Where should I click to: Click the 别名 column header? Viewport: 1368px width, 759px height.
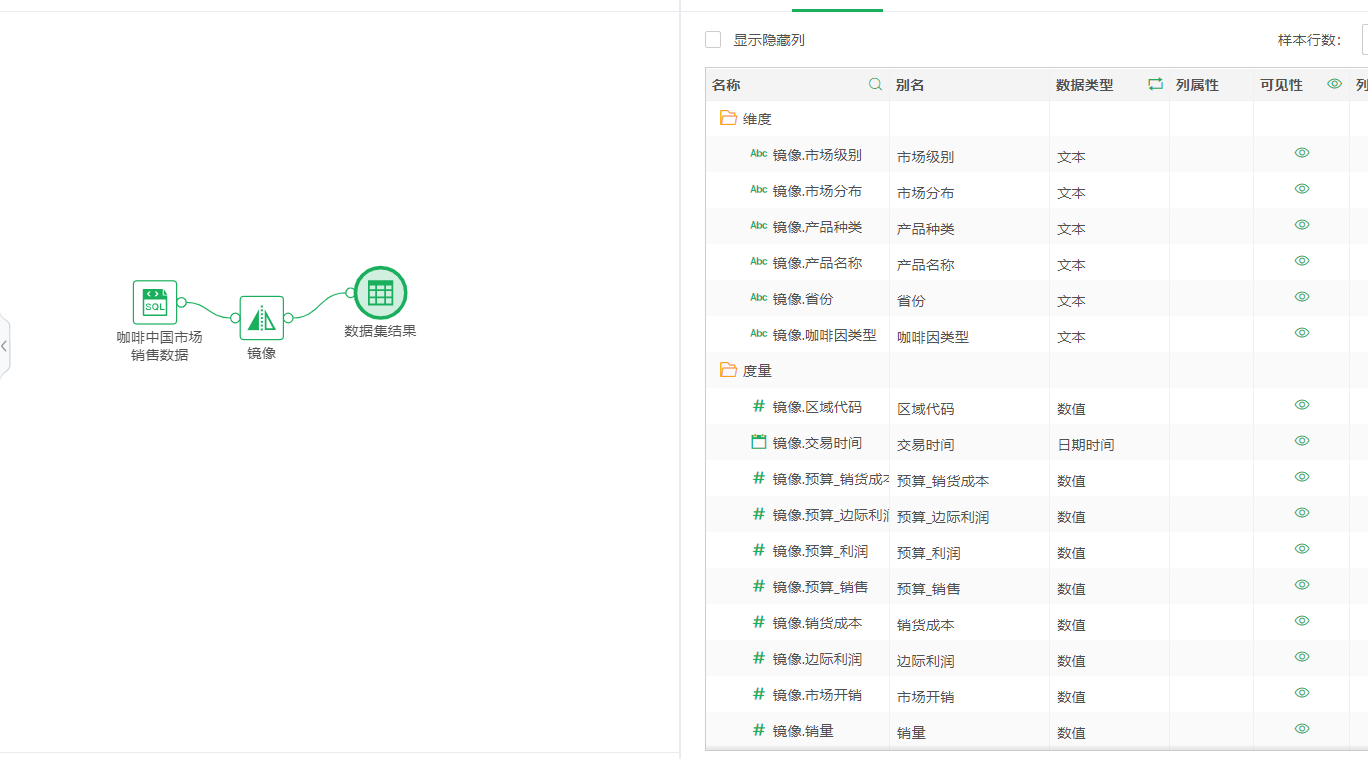910,86
